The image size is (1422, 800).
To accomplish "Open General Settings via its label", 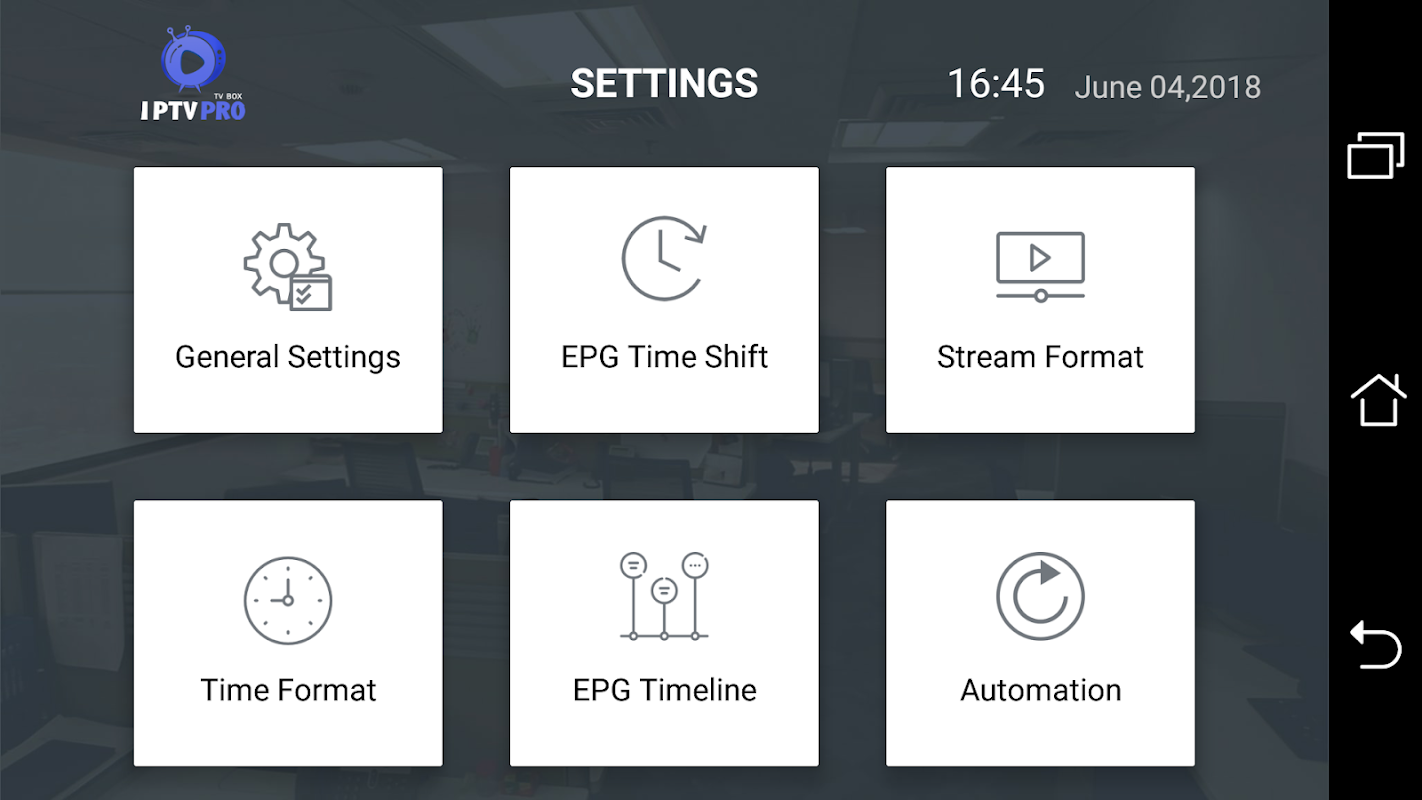I will tap(288, 357).
